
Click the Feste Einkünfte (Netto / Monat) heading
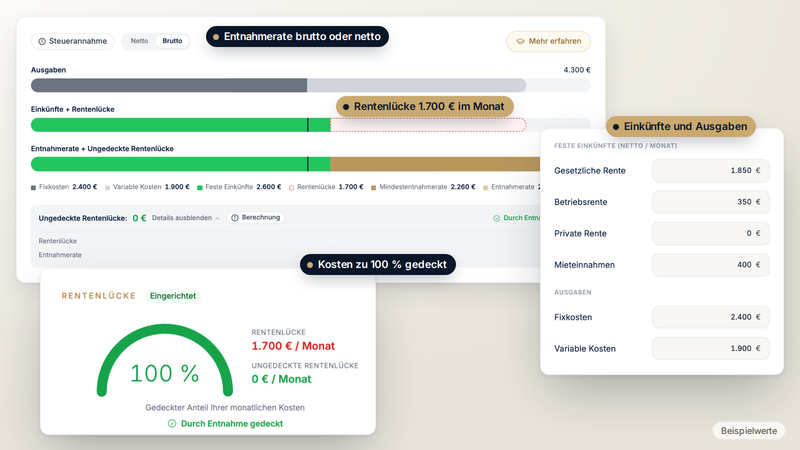(615, 146)
